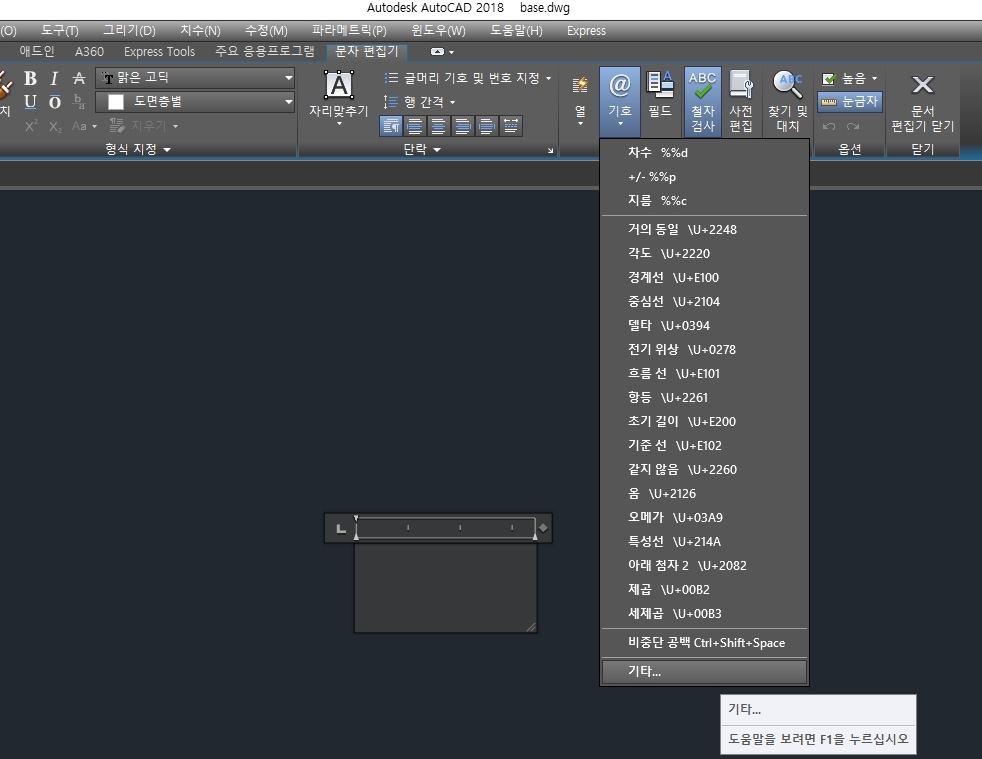Click 문서 편집기 닫기 to close editor
Screen dimensions: 982x759
(x=921, y=100)
